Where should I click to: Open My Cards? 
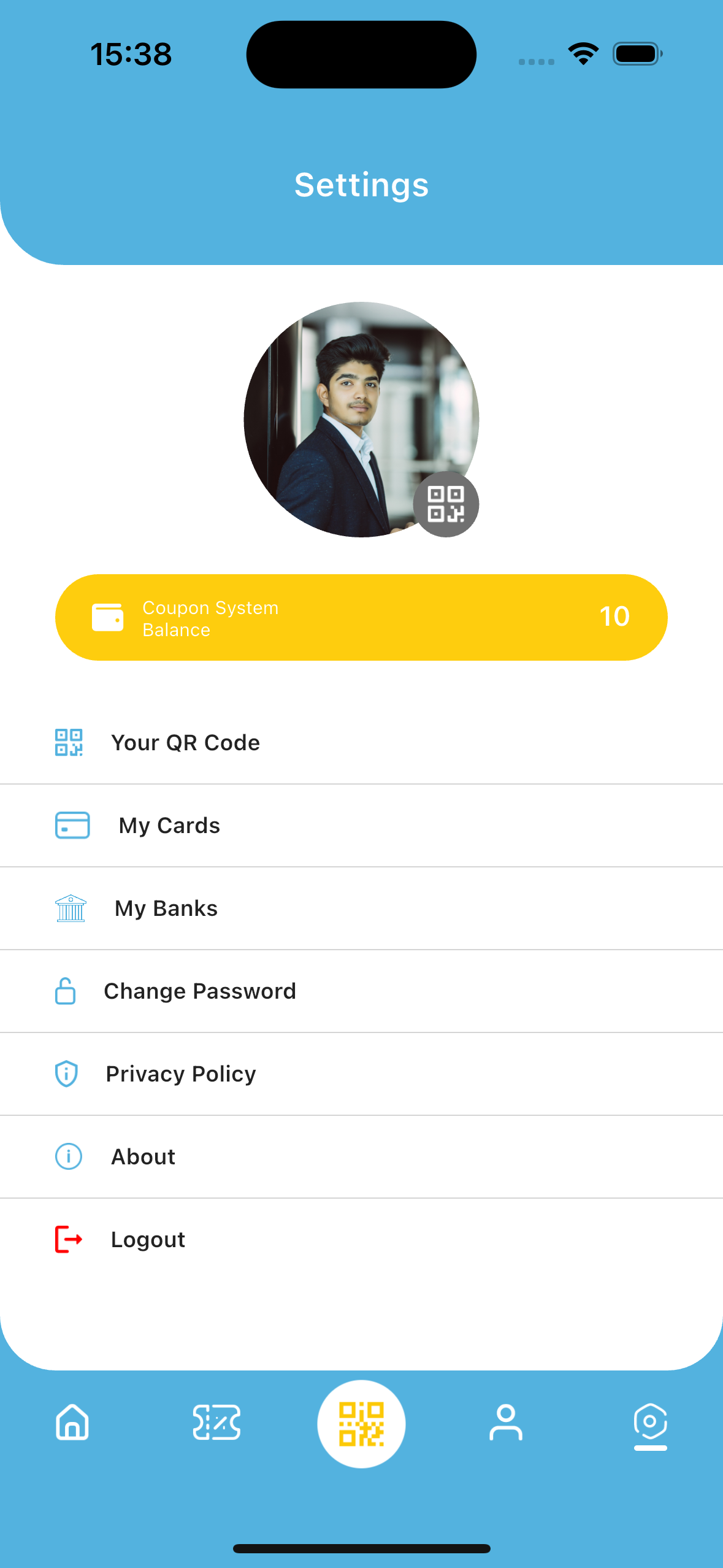[169, 826]
